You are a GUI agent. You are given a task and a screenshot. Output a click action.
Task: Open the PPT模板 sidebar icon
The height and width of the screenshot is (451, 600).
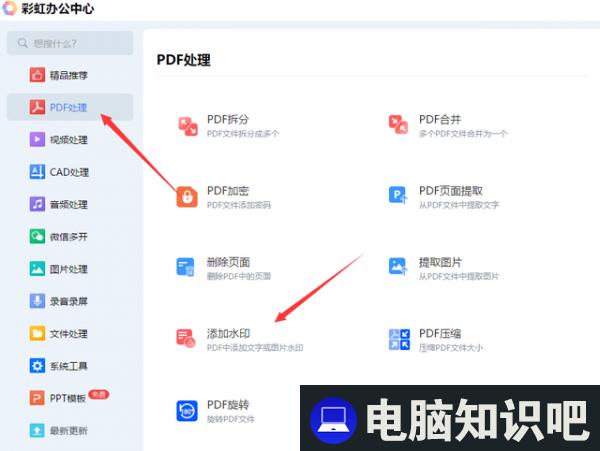click(x=37, y=398)
